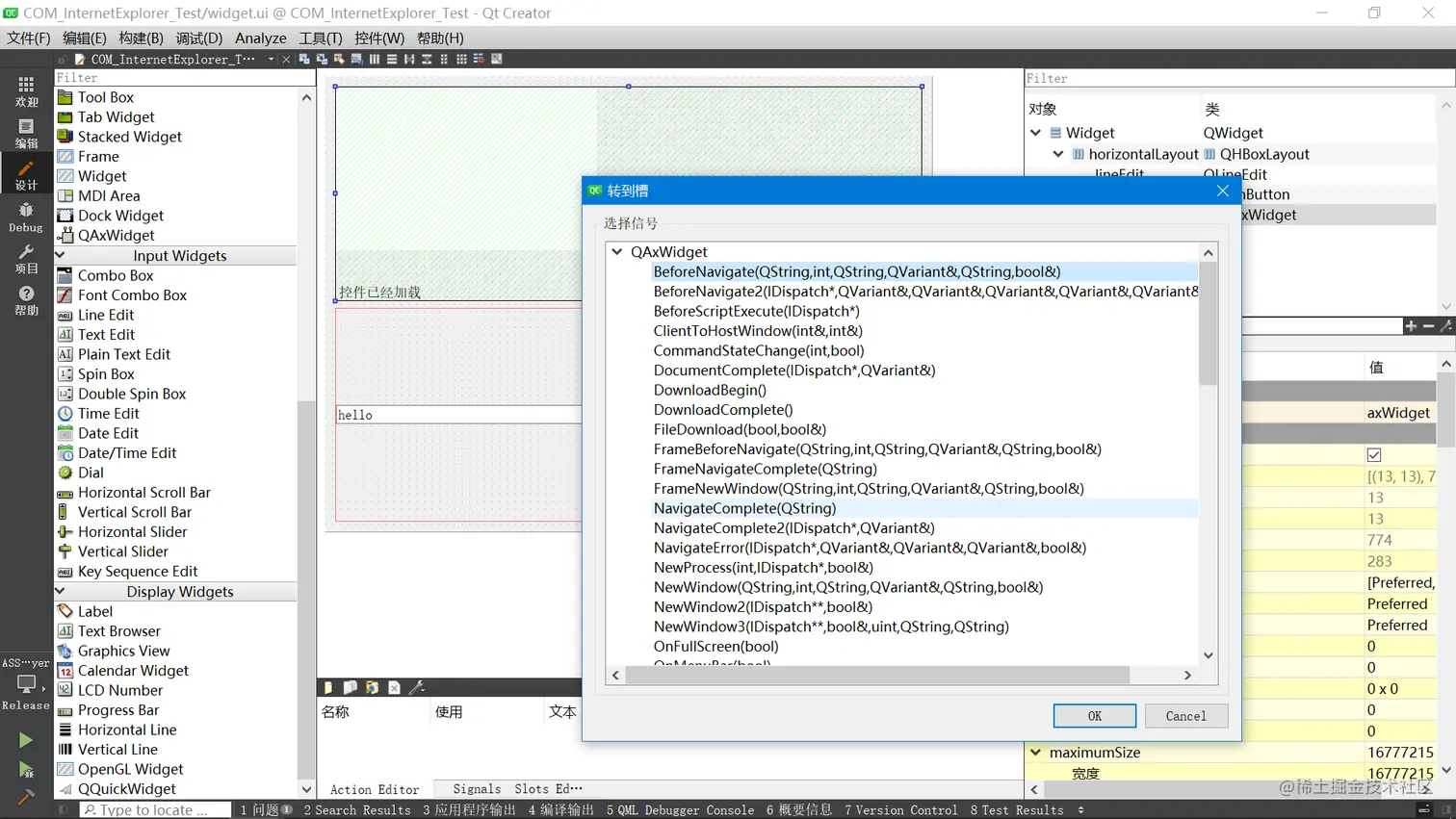1456x819 pixels.
Task: Click output panes up-down selector arrows
Action: 1080,809
